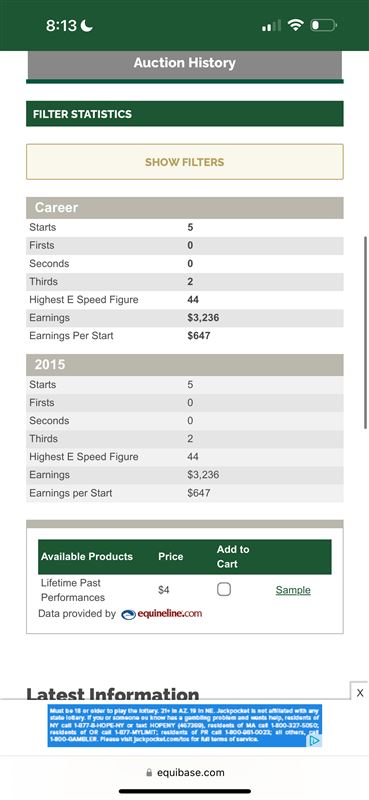Image resolution: width=369 pixels, height=800 pixels.
Task: Close the ad with the X button
Action: click(360, 692)
